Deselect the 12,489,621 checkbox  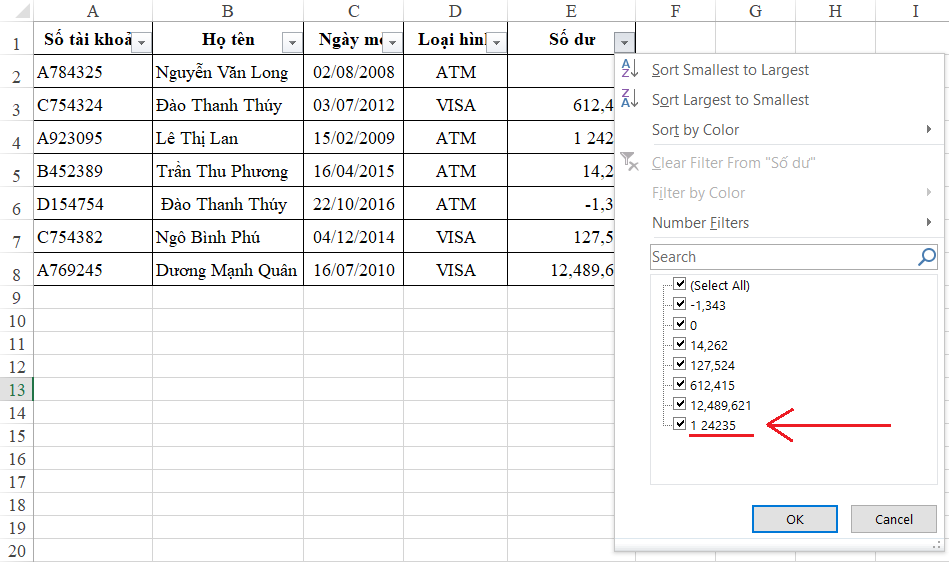click(x=680, y=405)
